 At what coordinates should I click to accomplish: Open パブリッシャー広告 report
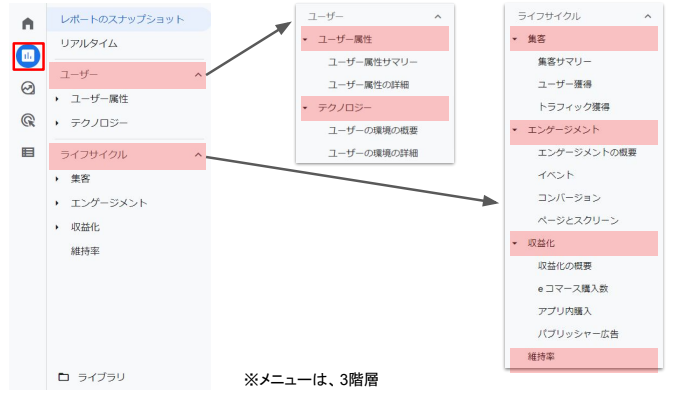pos(578,334)
